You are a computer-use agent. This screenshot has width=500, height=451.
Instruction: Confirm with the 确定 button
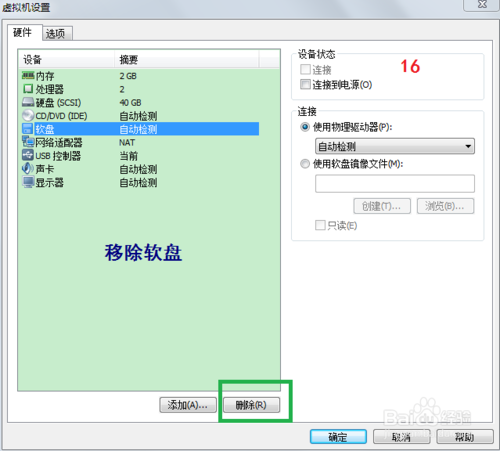(338, 436)
